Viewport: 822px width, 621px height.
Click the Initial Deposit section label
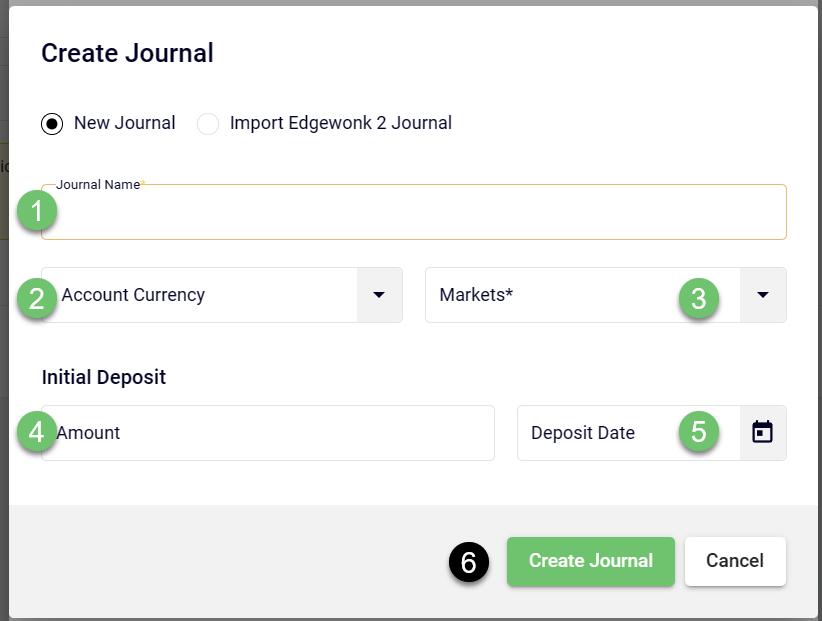[104, 377]
